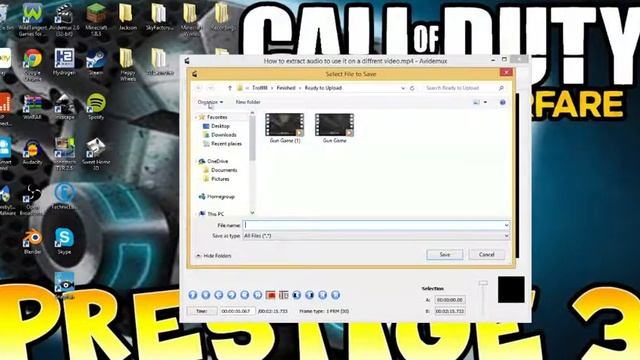Viewport: 640px width, 360px height.
Task: Open Avidemux 2.6 desktop shortcut
Action: point(64,20)
